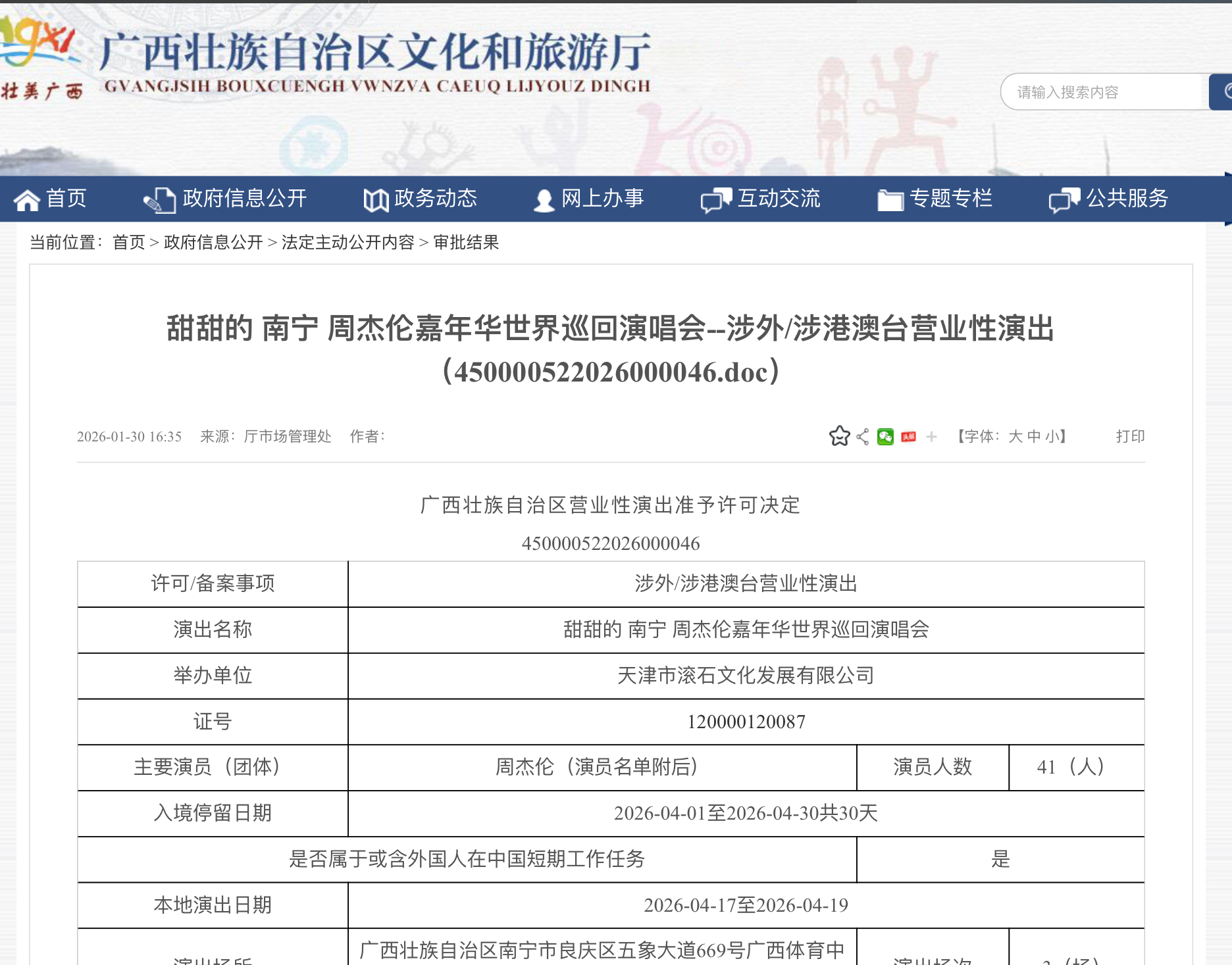Screen dimensions: 1232x965
Task: Click the blue search button icon
Action: [x=1222, y=92]
